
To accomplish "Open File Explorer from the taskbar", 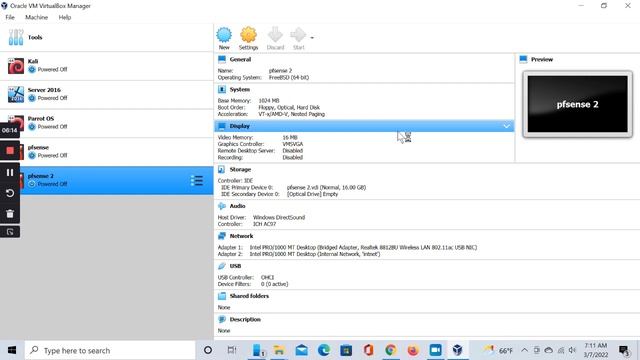I will click(279, 350).
